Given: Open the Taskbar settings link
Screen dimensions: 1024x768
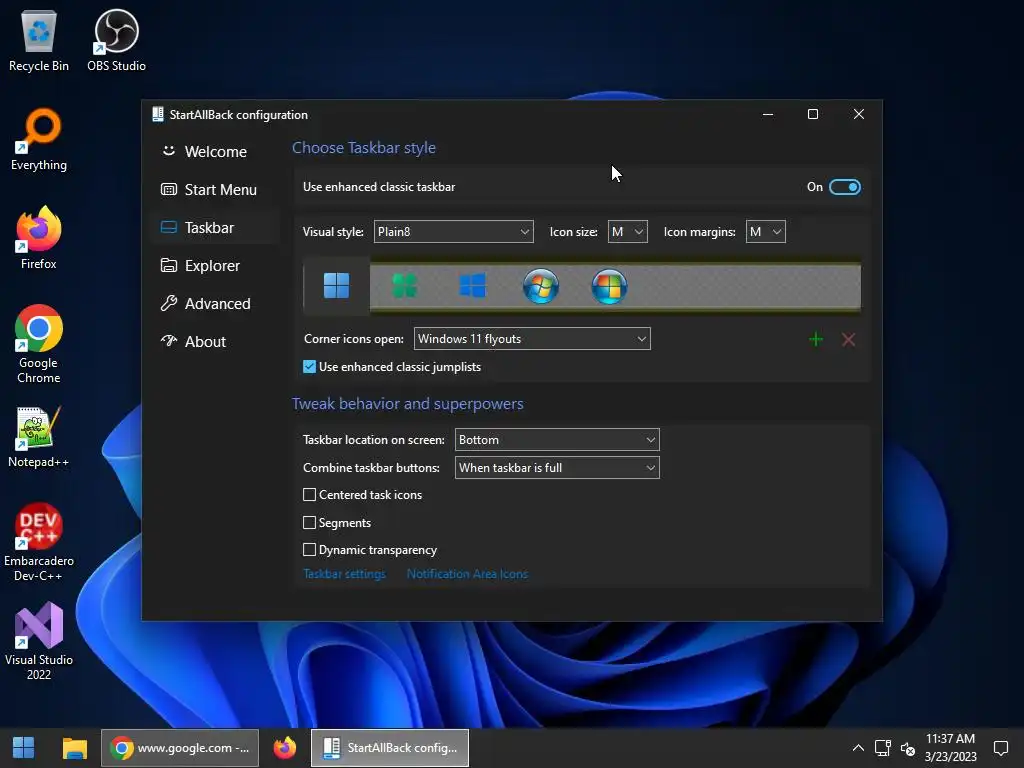Looking at the screenshot, I should tap(344, 574).
